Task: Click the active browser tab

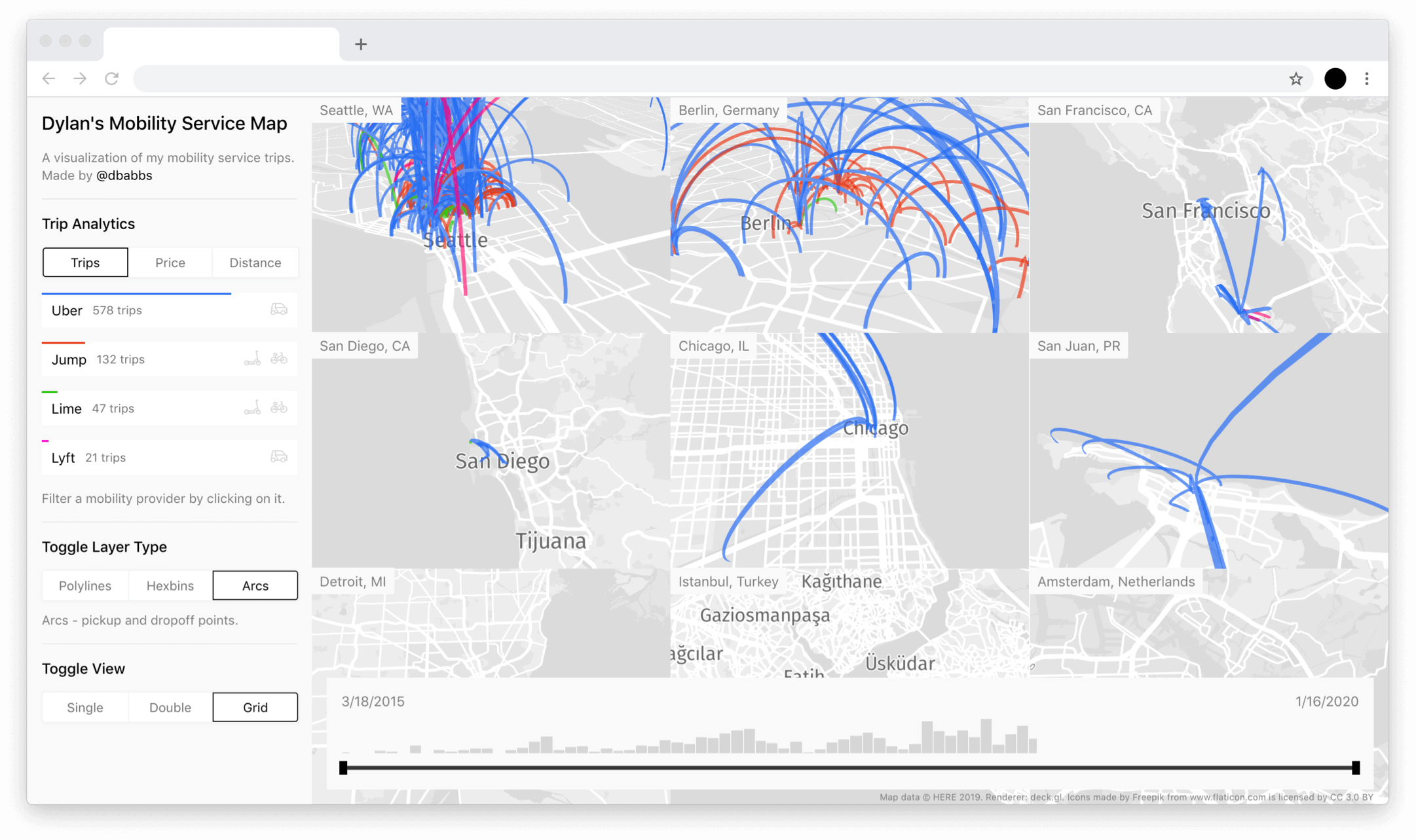Action: (221, 44)
